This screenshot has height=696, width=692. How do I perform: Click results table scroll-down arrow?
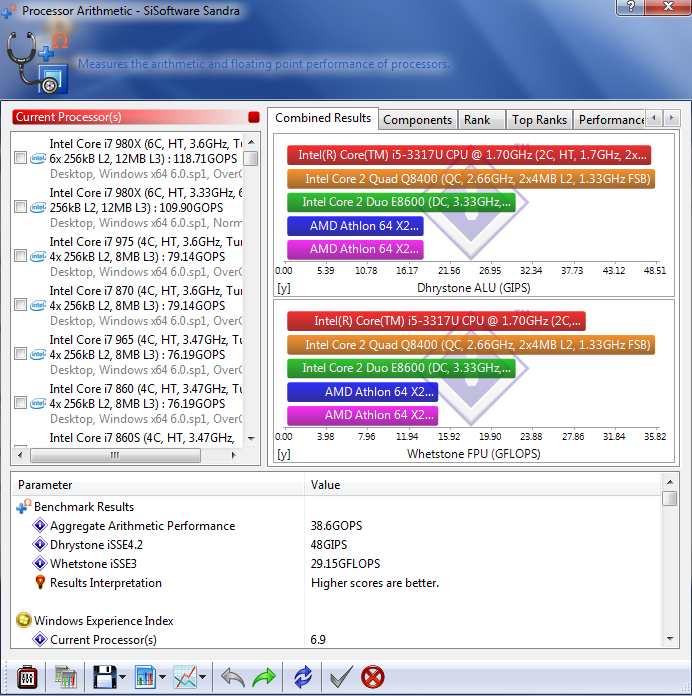click(x=670, y=639)
